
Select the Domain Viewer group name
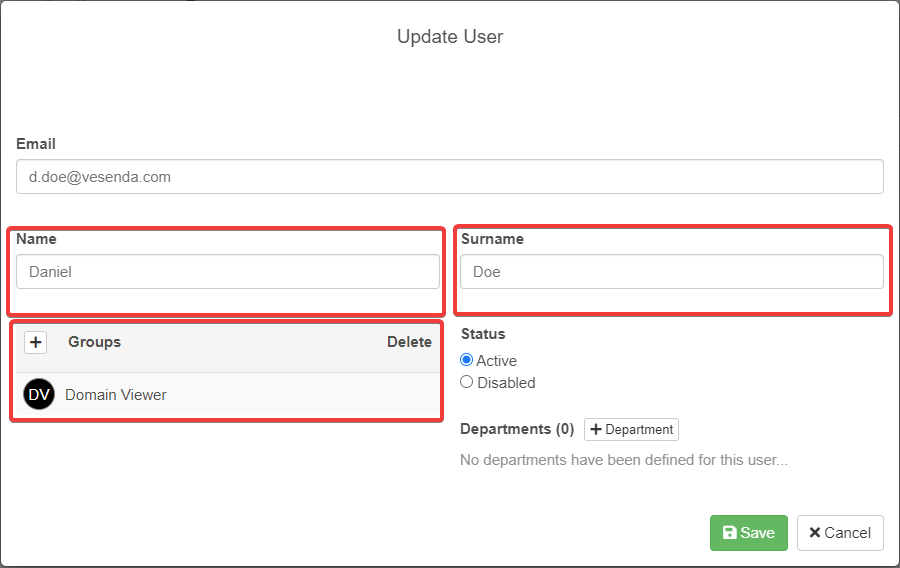116,395
